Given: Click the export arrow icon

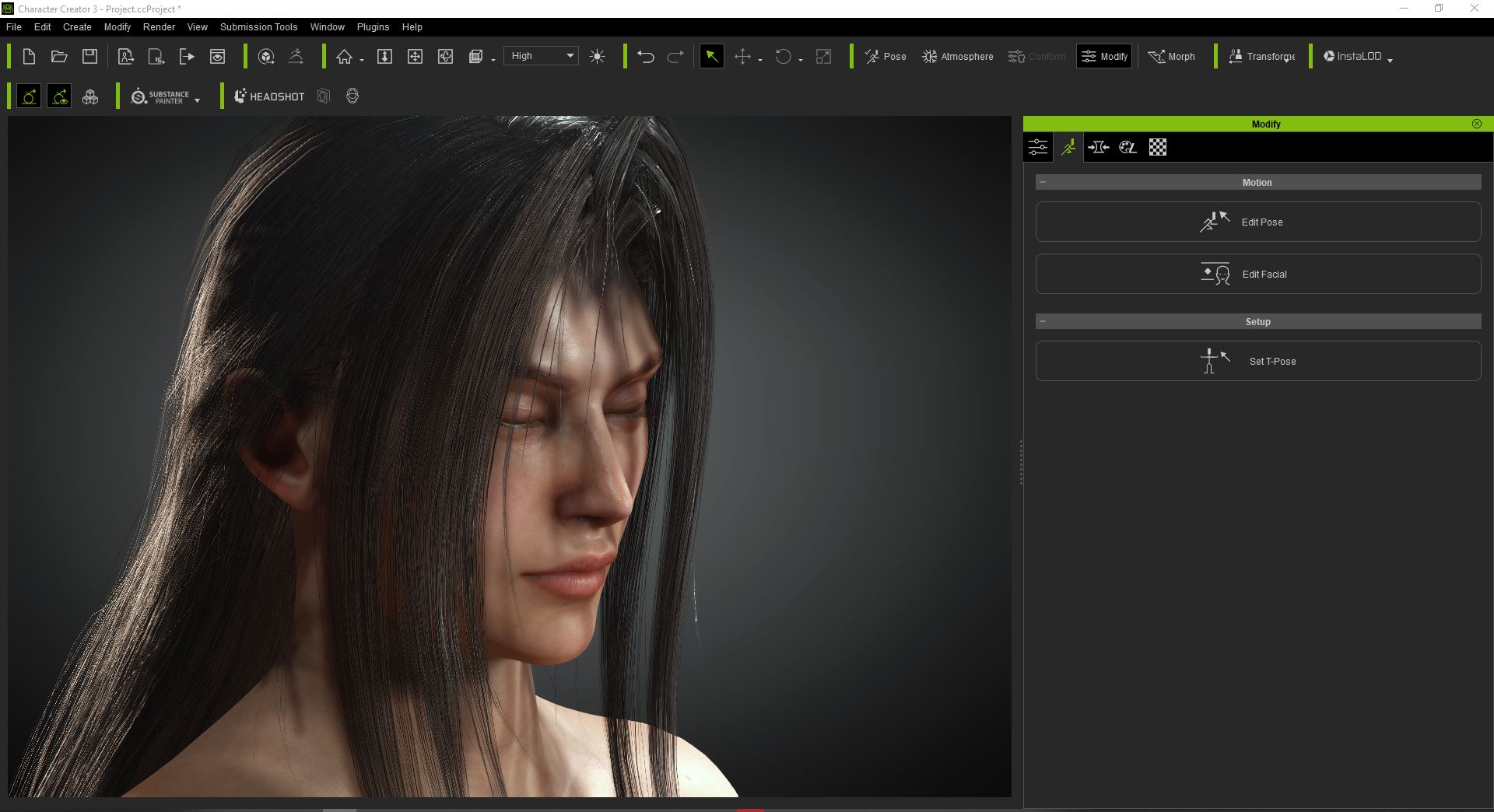Looking at the screenshot, I should [x=187, y=56].
